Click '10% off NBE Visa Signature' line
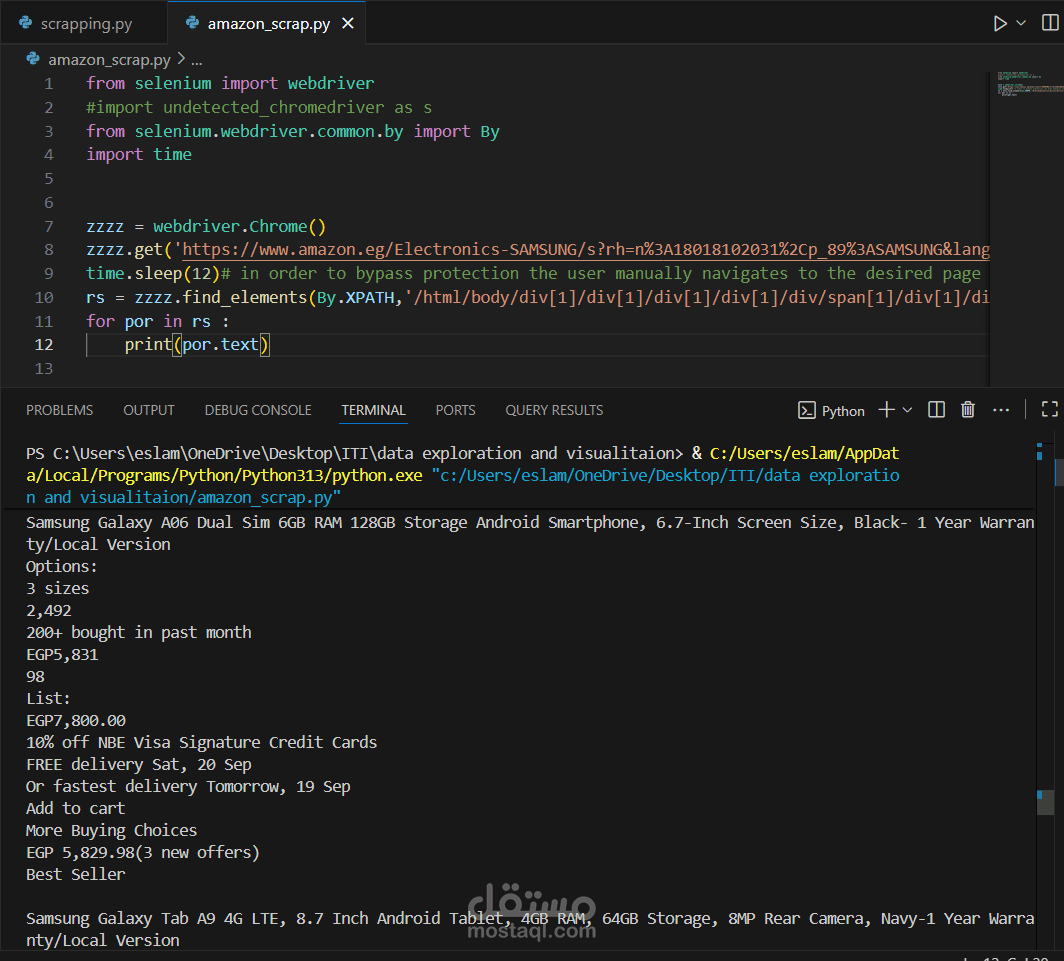Viewport: 1064px width, 961px height. click(202, 742)
